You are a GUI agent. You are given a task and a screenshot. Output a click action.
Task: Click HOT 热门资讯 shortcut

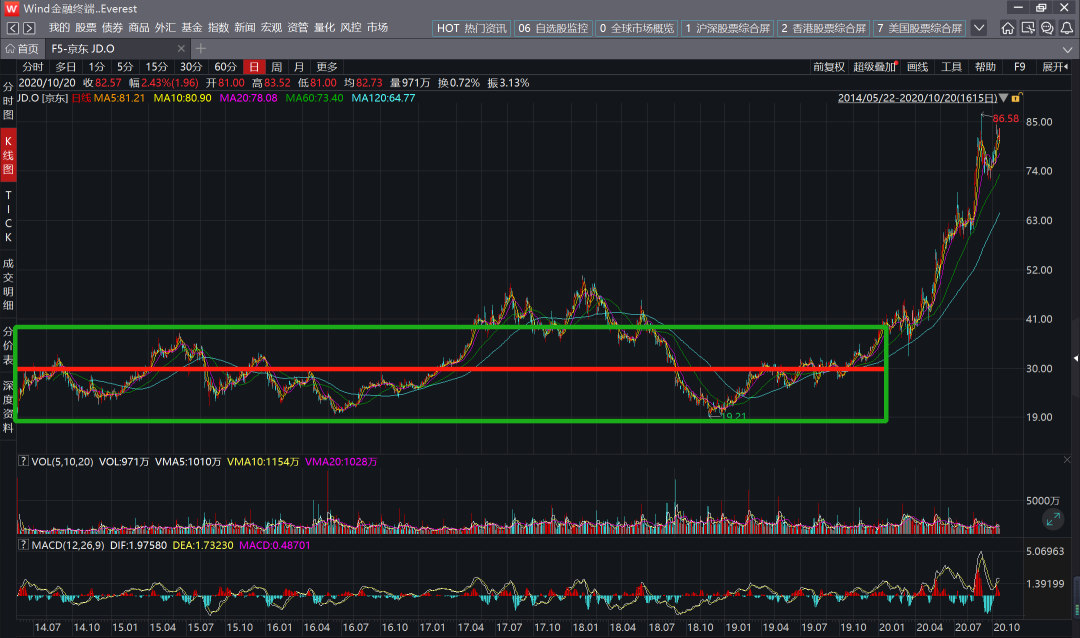(x=471, y=28)
